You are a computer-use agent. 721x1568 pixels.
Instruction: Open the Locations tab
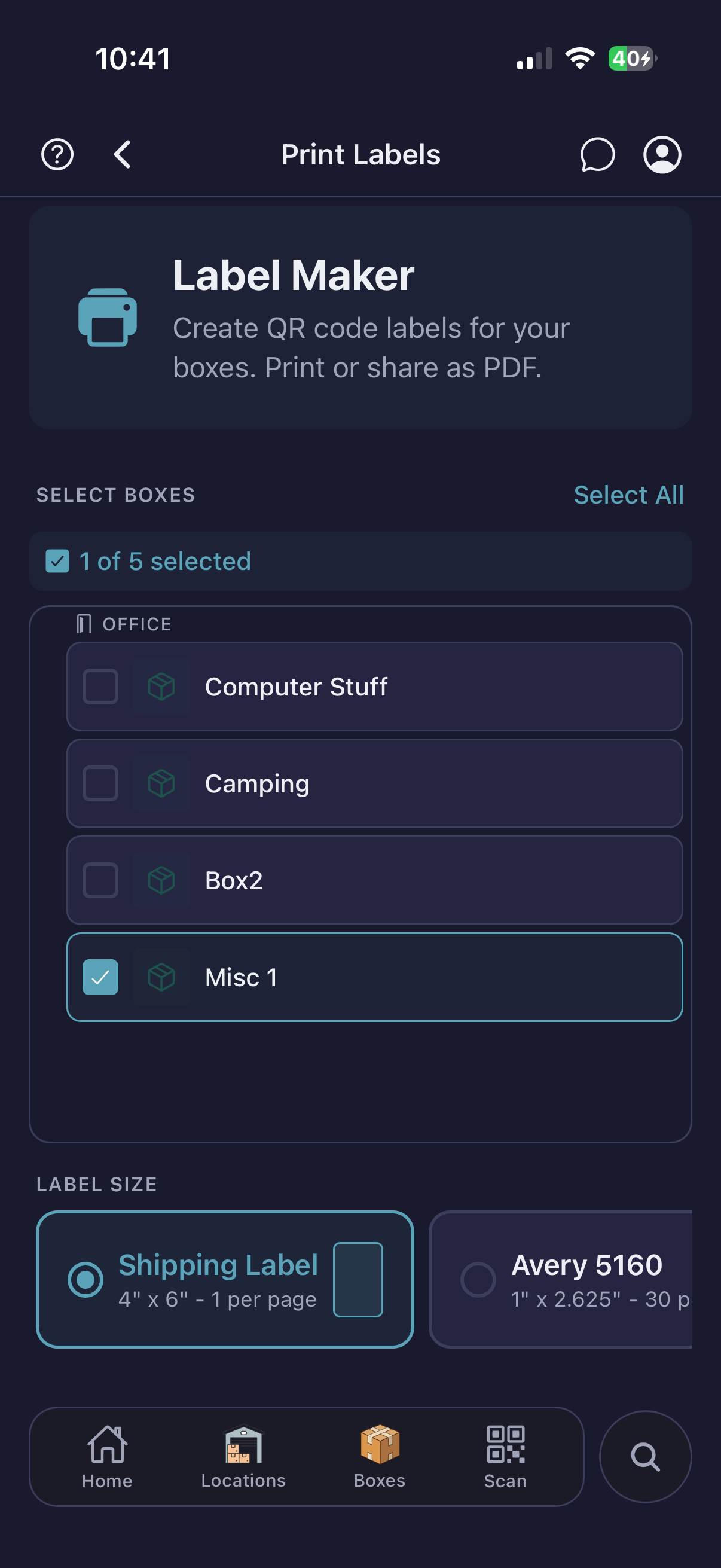pyautogui.click(x=243, y=1457)
